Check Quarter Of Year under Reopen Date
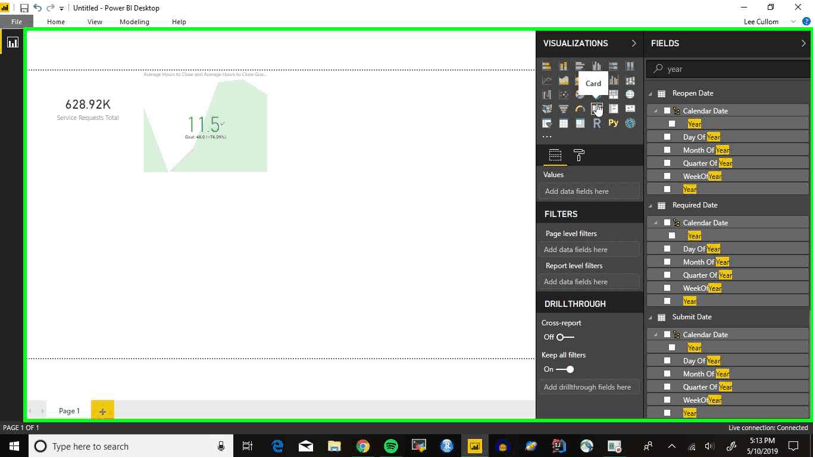Image resolution: width=815 pixels, height=458 pixels. click(x=667, y=163)
